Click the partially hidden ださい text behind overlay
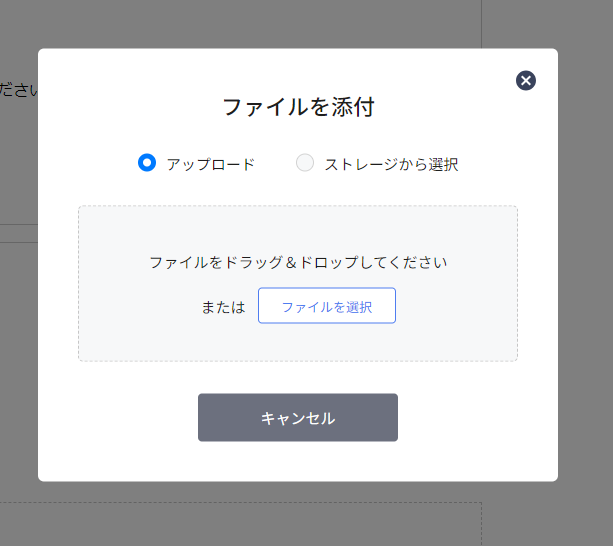Viewport: 613px width, 546px height. click(x=19, y=90)
